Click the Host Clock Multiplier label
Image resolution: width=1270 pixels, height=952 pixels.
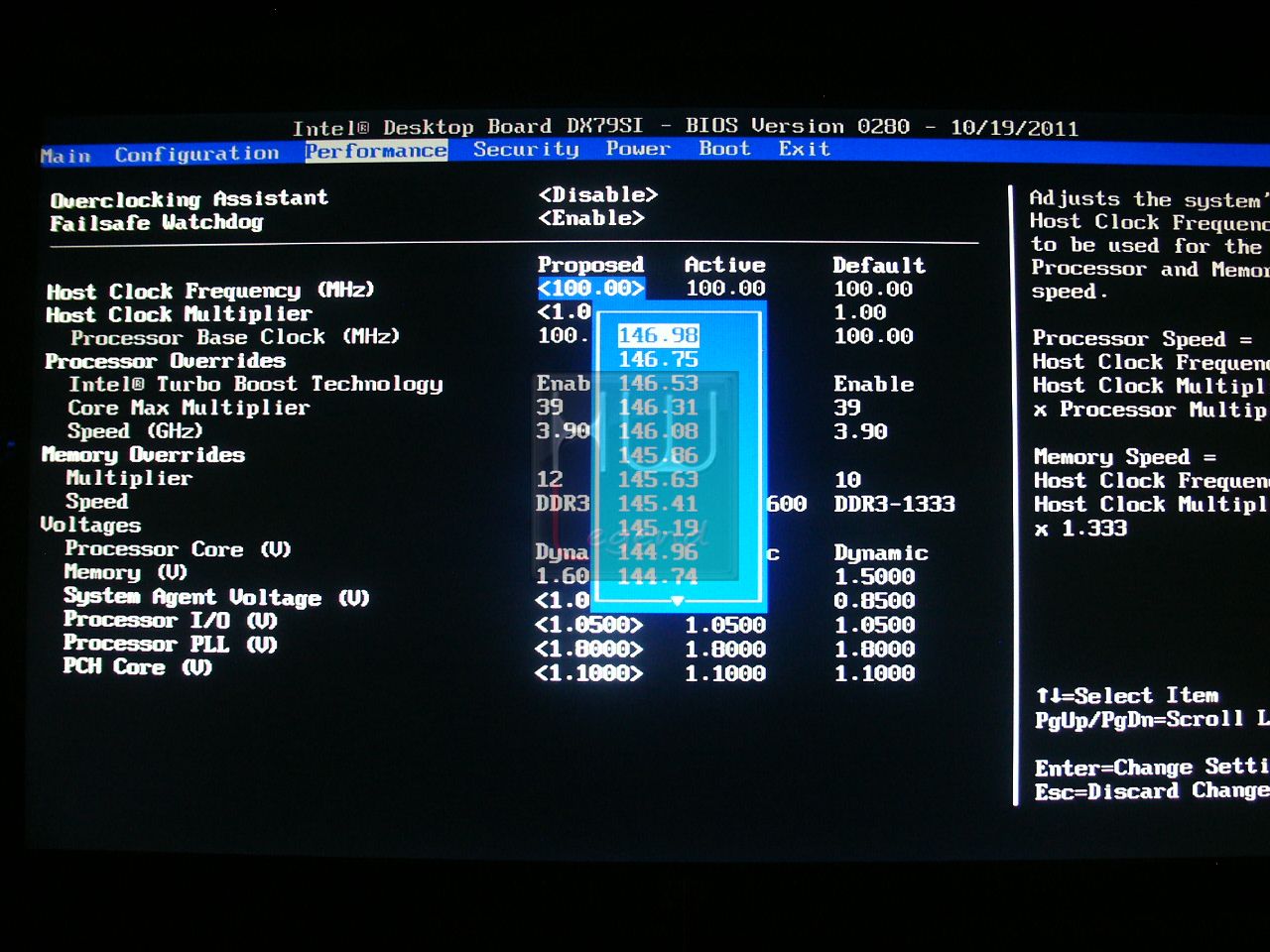coord(179,314)
